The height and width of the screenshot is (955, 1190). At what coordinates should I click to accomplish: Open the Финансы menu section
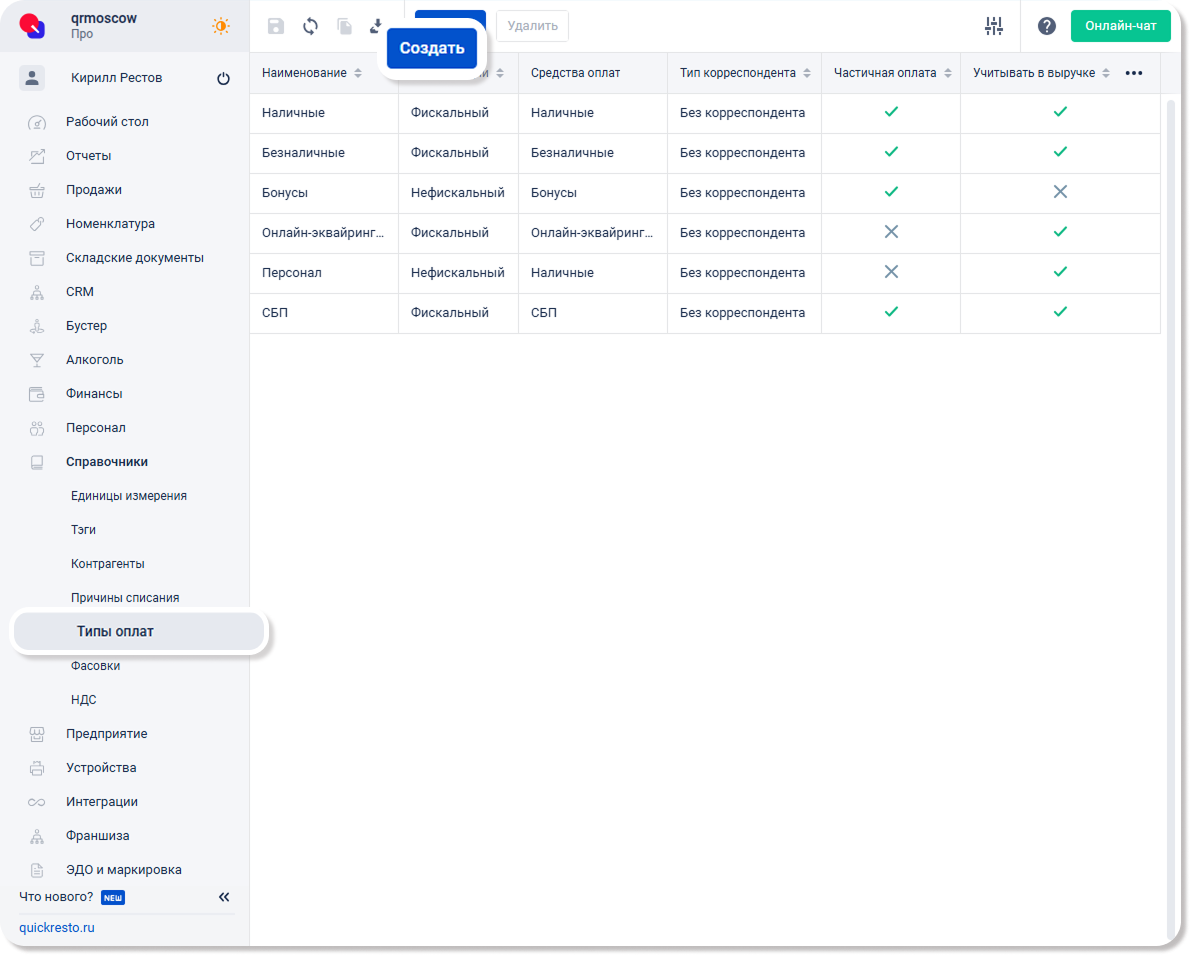tap(94, 394)
